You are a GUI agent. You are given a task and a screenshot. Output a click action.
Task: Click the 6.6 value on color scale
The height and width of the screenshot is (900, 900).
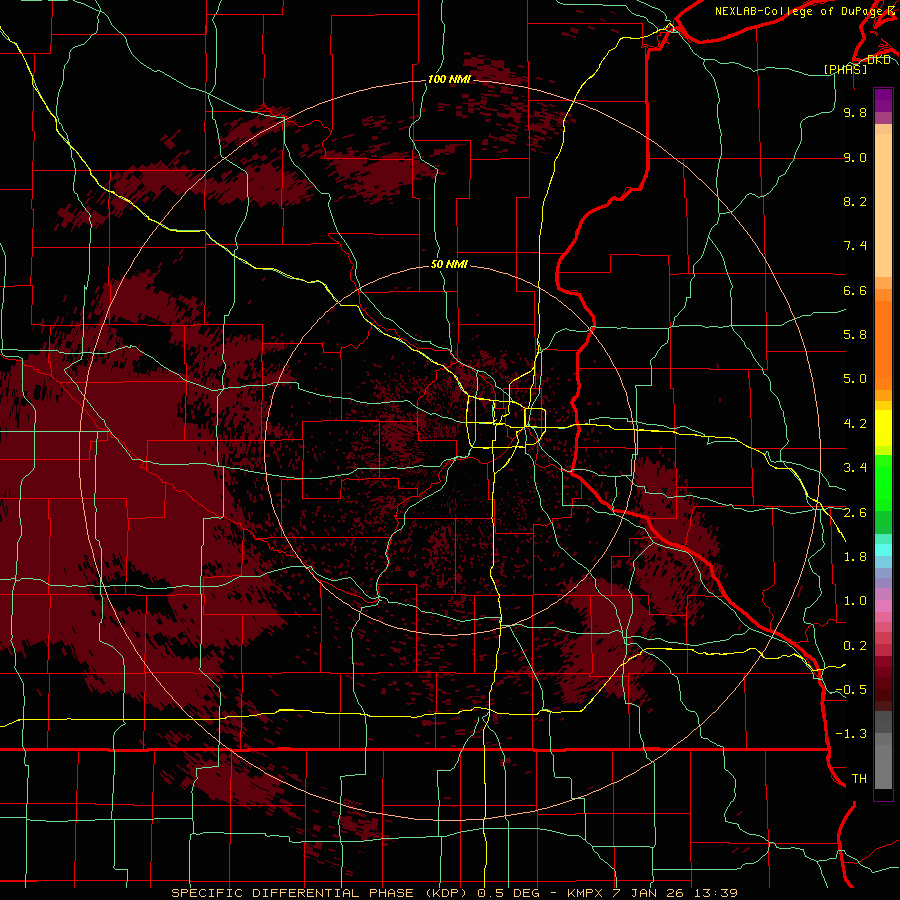point(855,290)
